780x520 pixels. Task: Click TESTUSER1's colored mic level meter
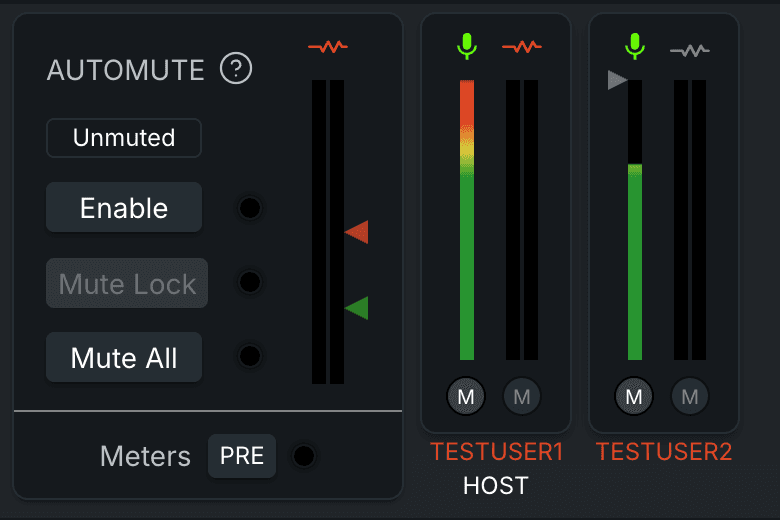pos(467,220)
